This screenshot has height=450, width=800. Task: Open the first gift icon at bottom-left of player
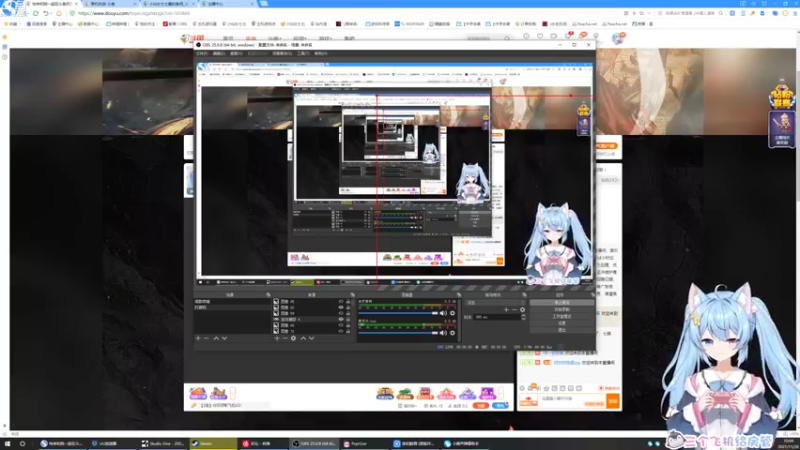pyautogui.click(x=198, y=393)
